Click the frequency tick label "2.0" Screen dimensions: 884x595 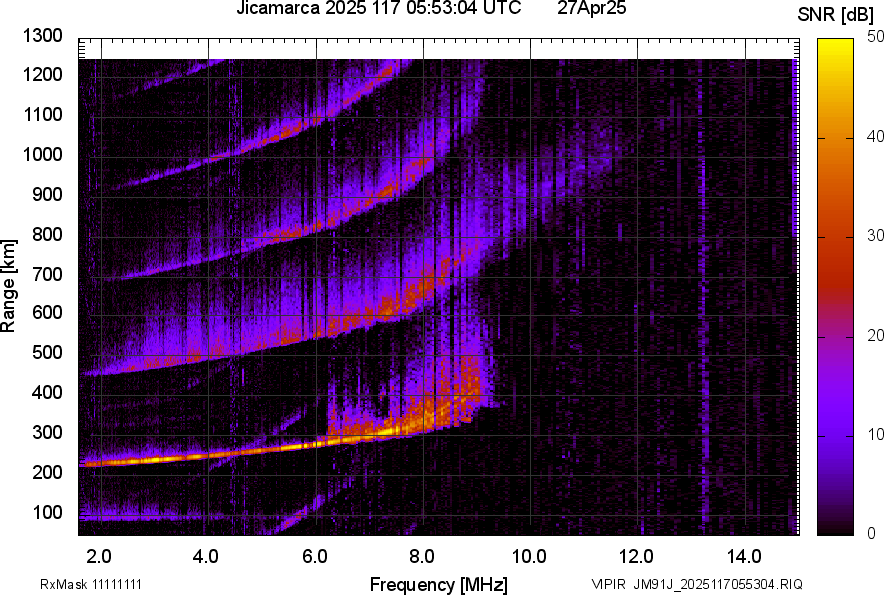99,557
